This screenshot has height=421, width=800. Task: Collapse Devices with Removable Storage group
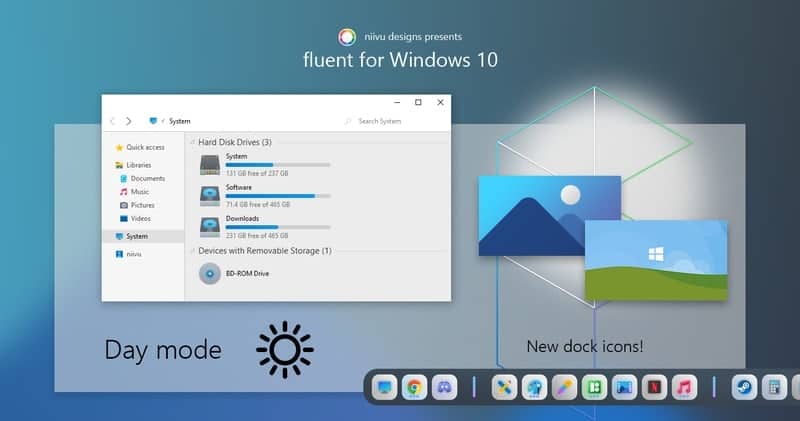pos(192,251)
